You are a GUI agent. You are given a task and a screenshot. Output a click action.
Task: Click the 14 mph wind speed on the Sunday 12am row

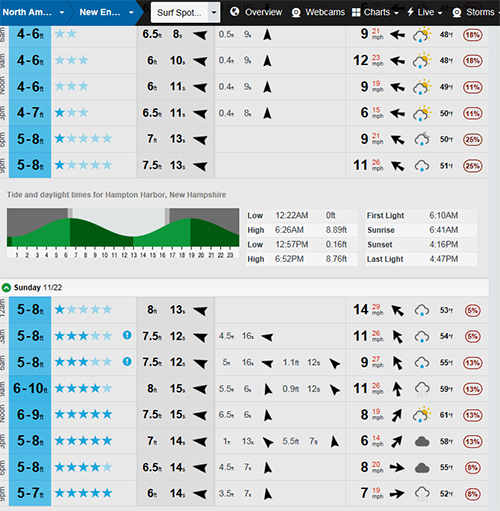[361, 310]
